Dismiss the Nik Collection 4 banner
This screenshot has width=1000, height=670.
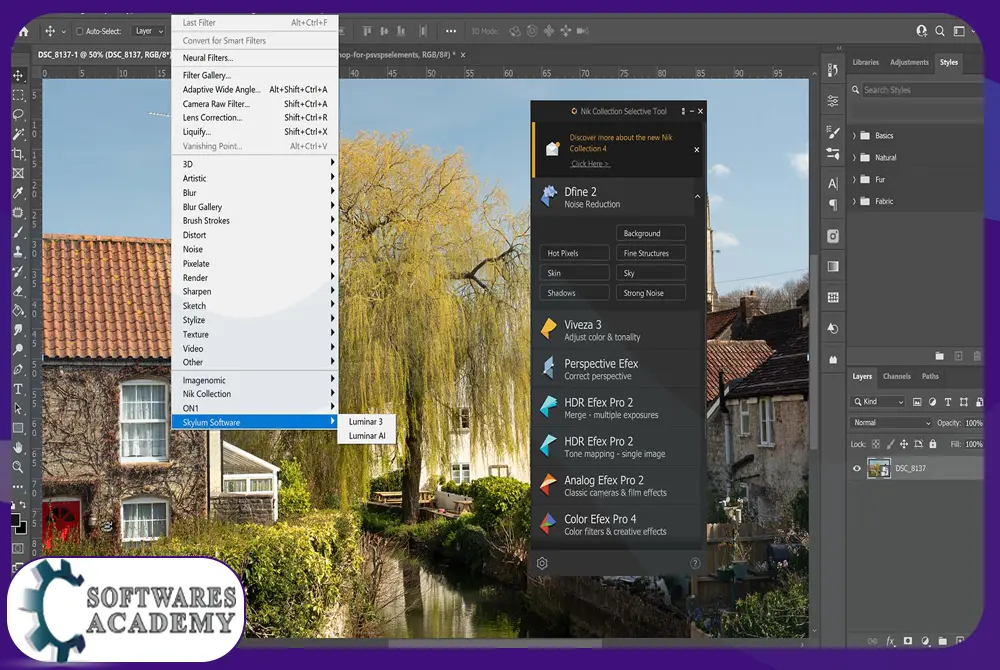pos(696,150)
